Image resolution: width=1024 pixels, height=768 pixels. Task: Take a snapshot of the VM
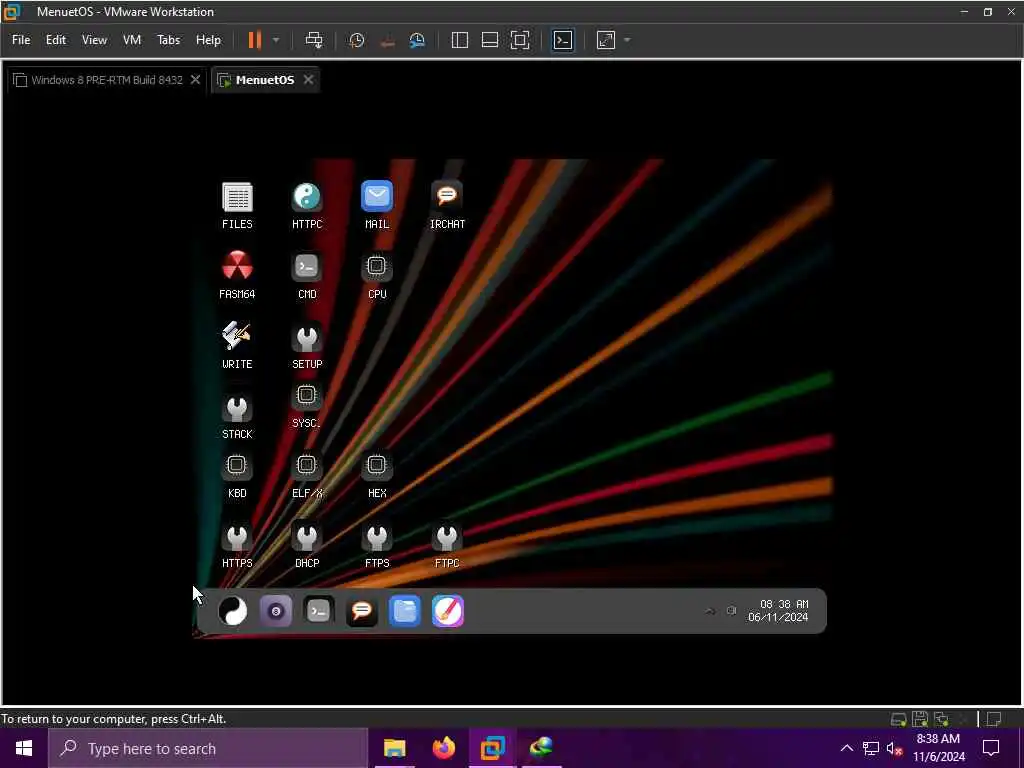click(x=357, y=40)
